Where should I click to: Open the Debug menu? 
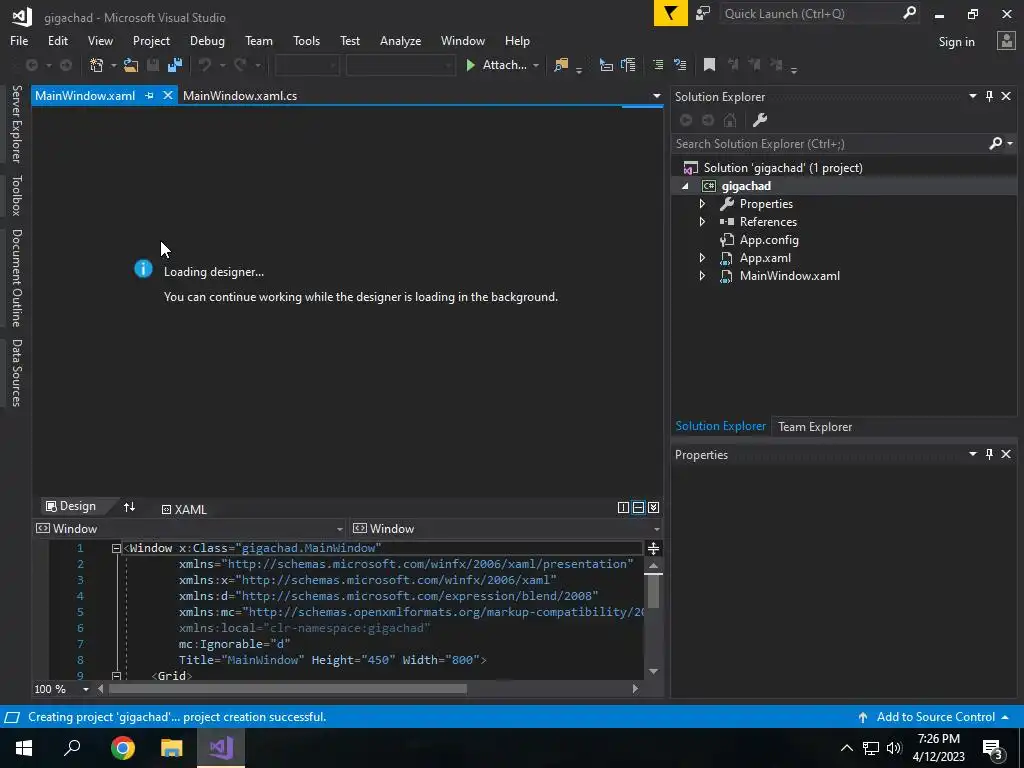[207, 40]
